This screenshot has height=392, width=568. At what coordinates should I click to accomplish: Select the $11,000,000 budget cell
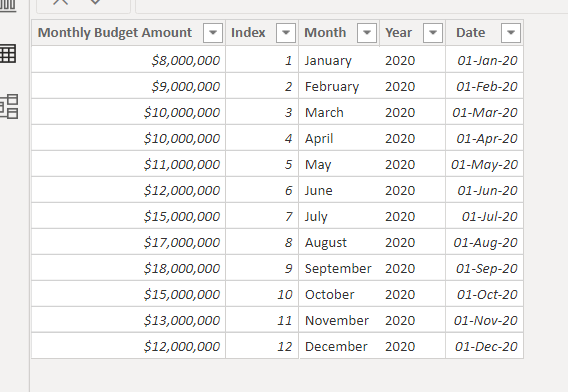click(129, 164)
